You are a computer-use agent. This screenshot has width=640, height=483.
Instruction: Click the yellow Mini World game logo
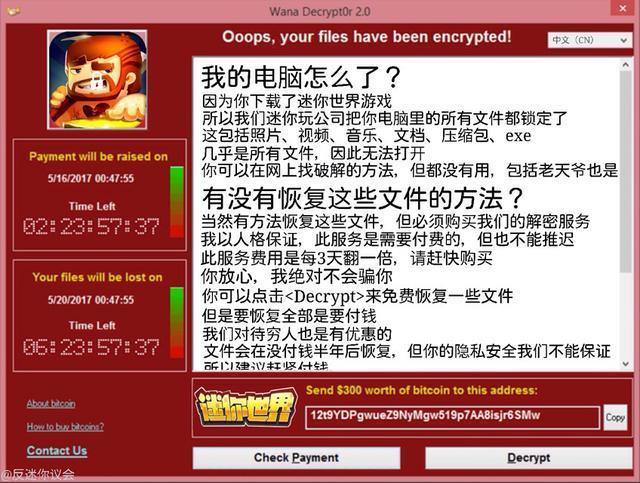246,408
